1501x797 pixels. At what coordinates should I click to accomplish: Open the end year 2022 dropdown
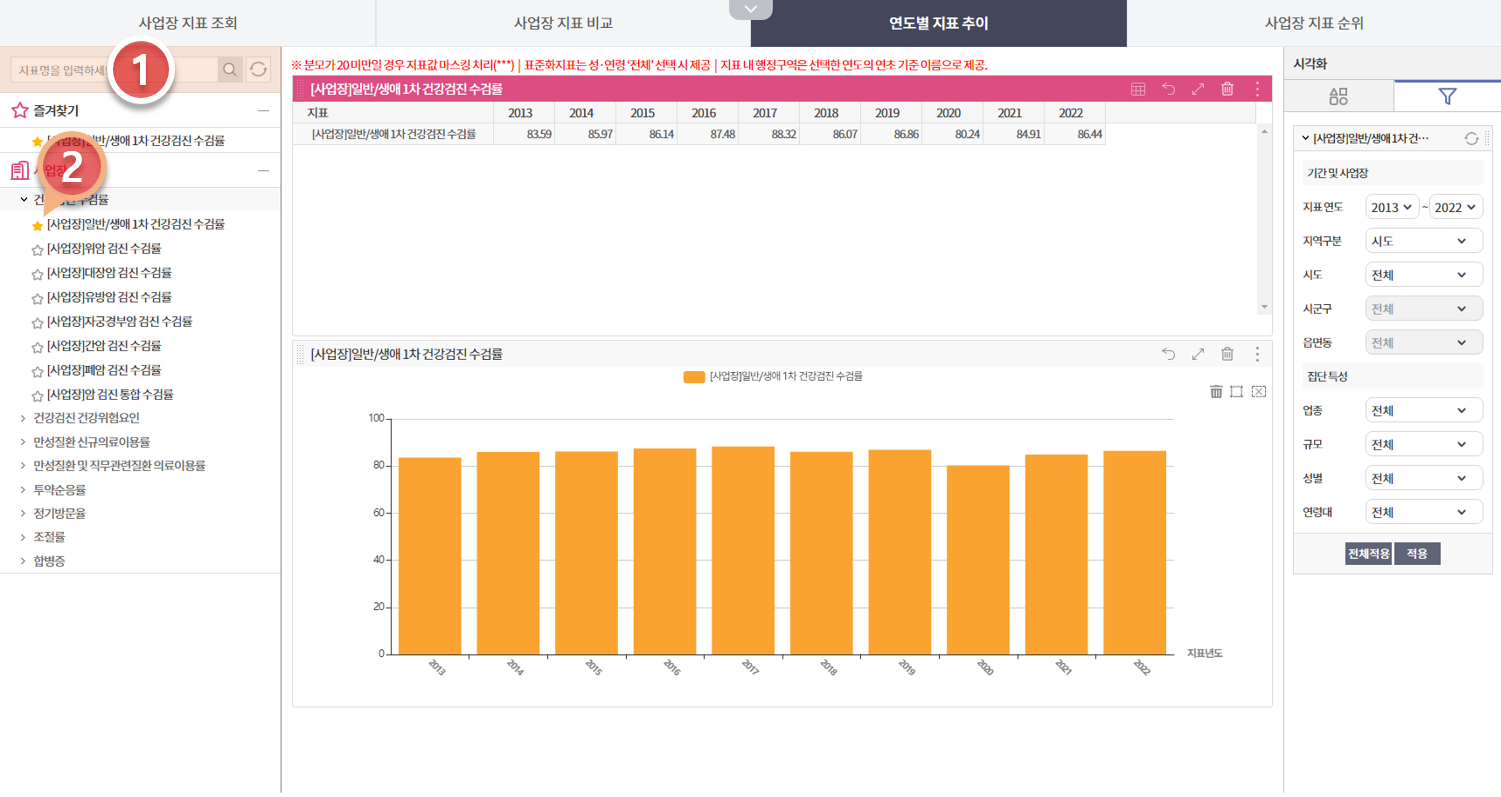pos(1456,207)
